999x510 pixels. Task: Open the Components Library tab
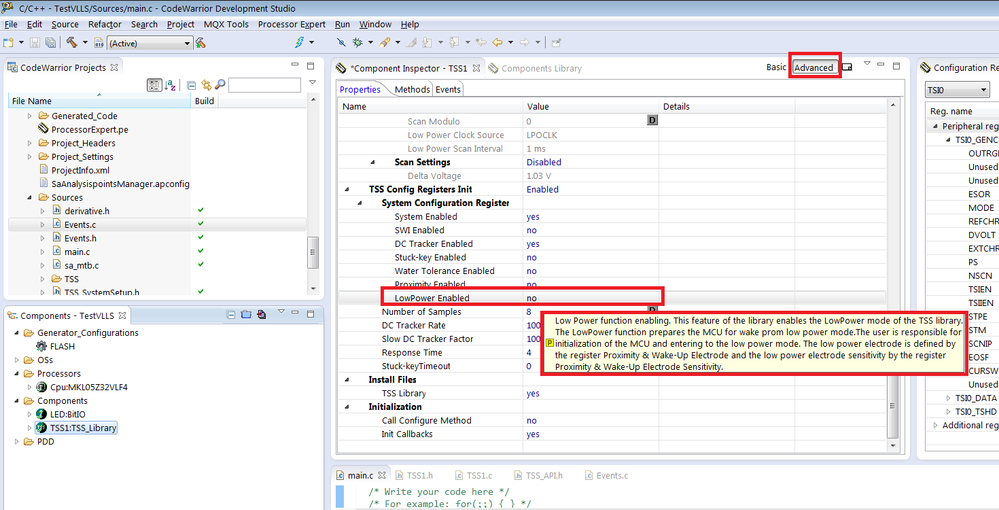535,68
